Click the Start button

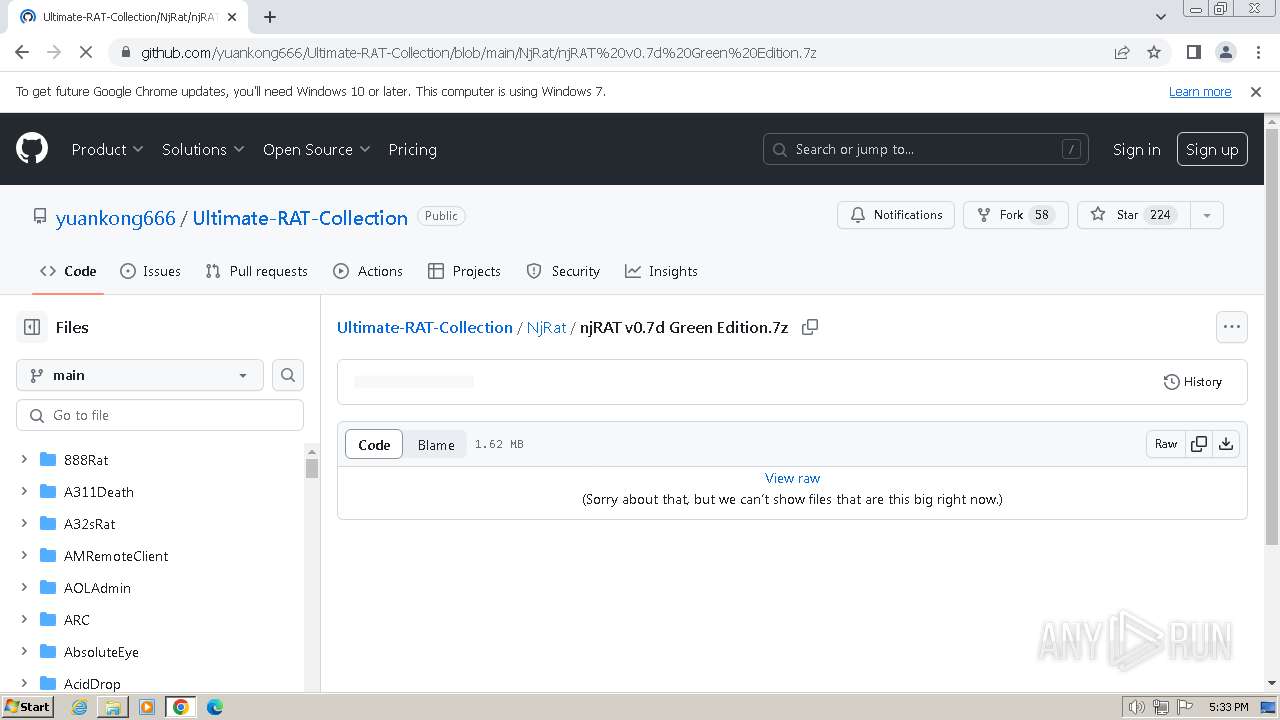pyautogui.click(x=28, y=707)
